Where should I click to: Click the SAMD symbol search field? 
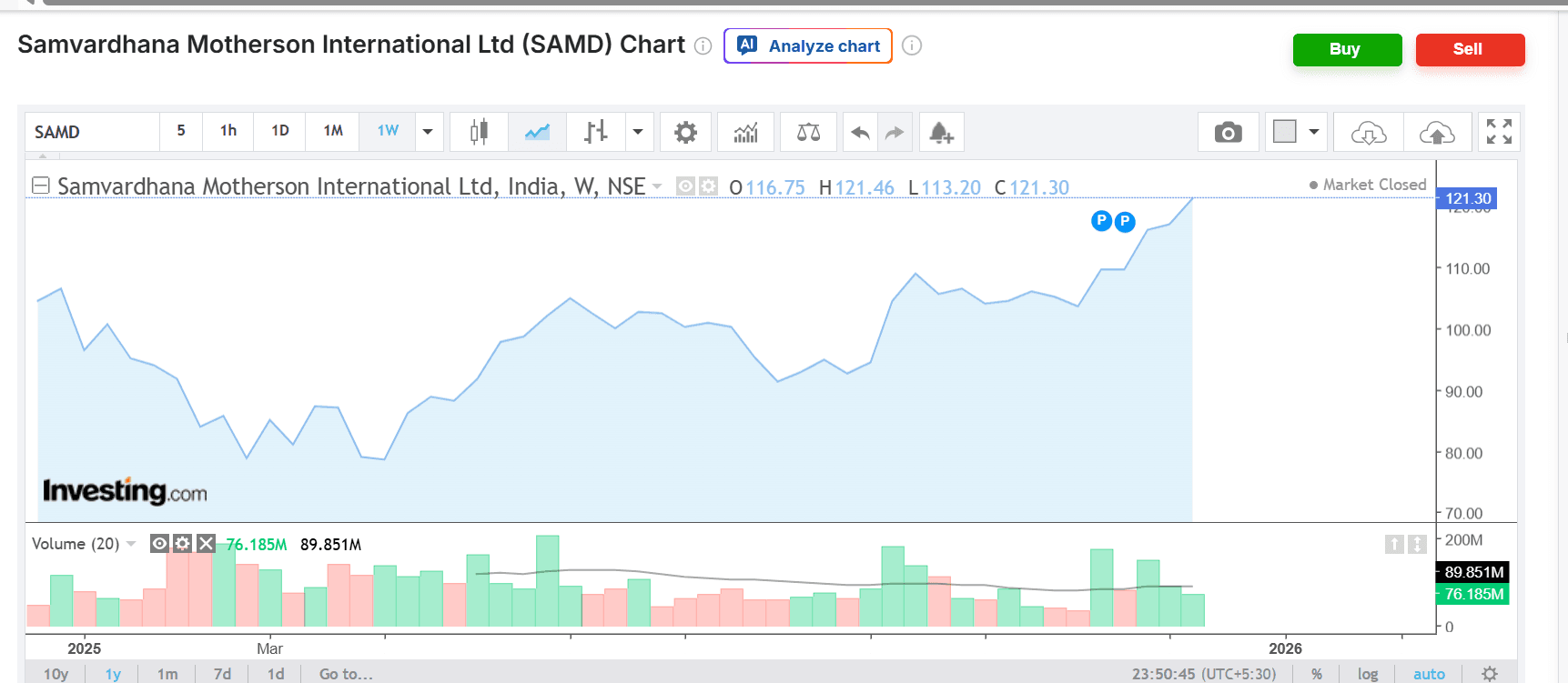[x=92, y=132]
